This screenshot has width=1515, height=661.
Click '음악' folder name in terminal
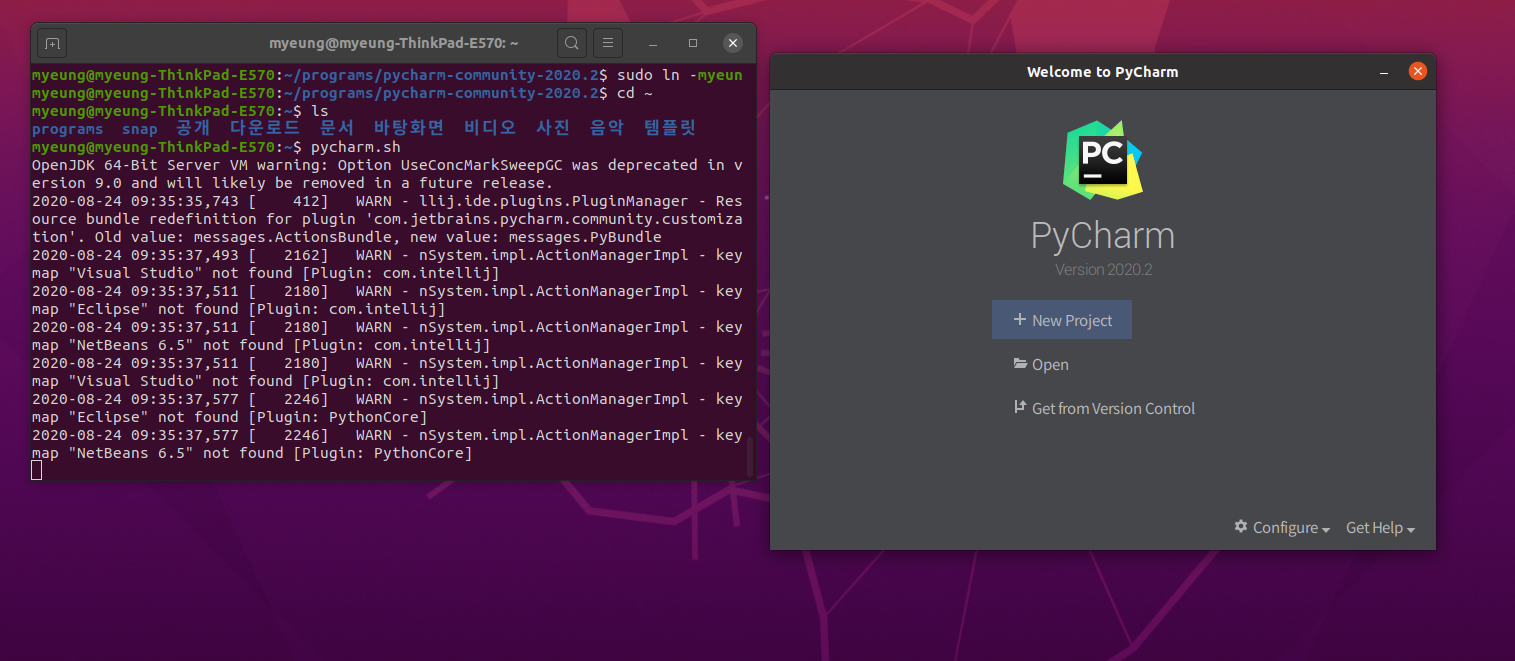(607, 128)
